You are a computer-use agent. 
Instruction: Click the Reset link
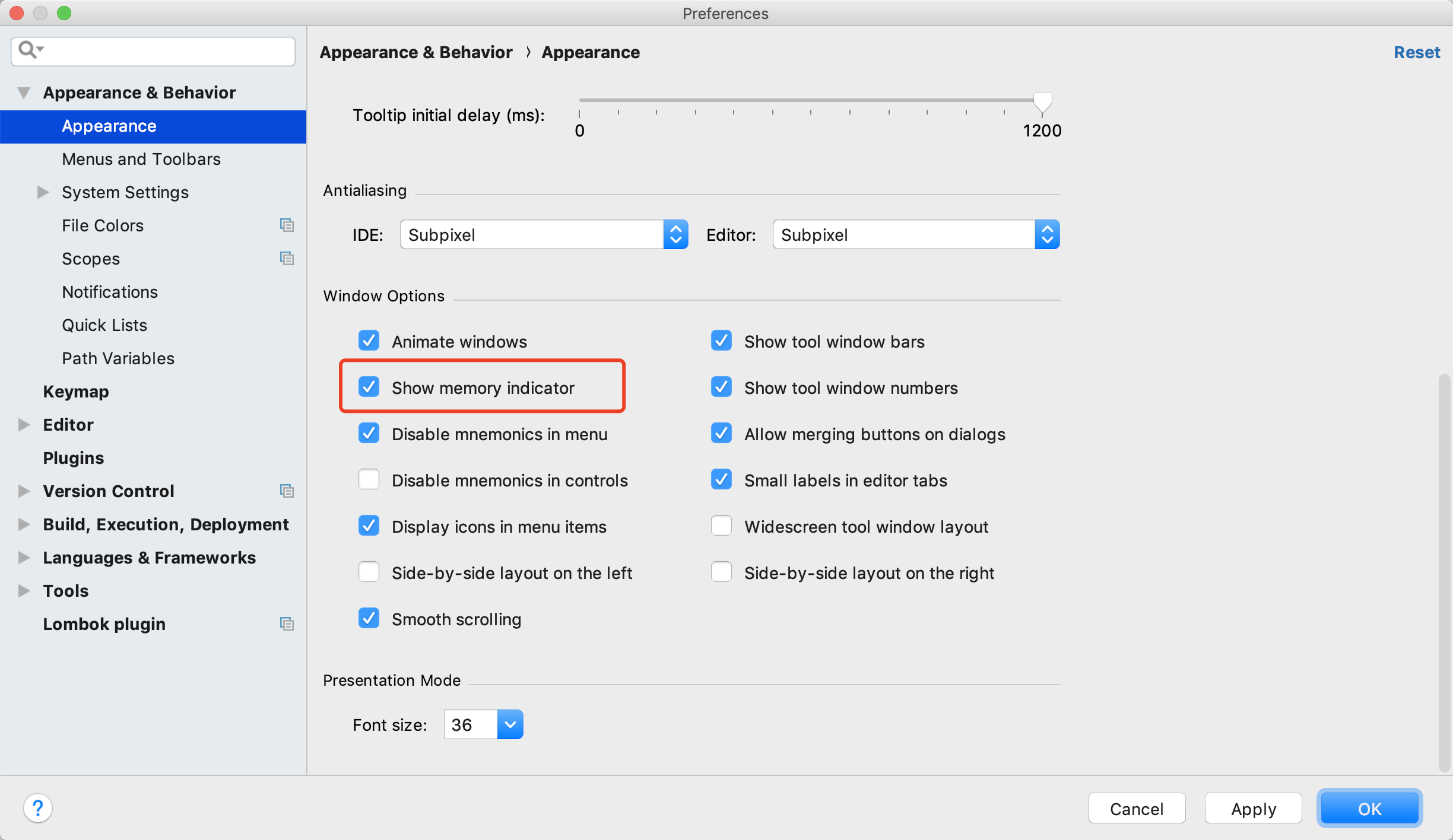click(x=1417, y=52)
